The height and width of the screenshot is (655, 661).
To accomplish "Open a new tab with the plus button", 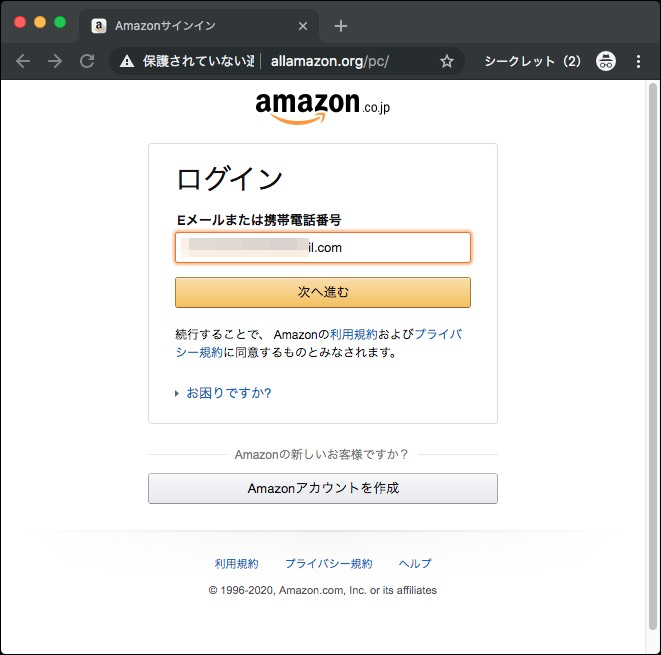I will (341, 26).
